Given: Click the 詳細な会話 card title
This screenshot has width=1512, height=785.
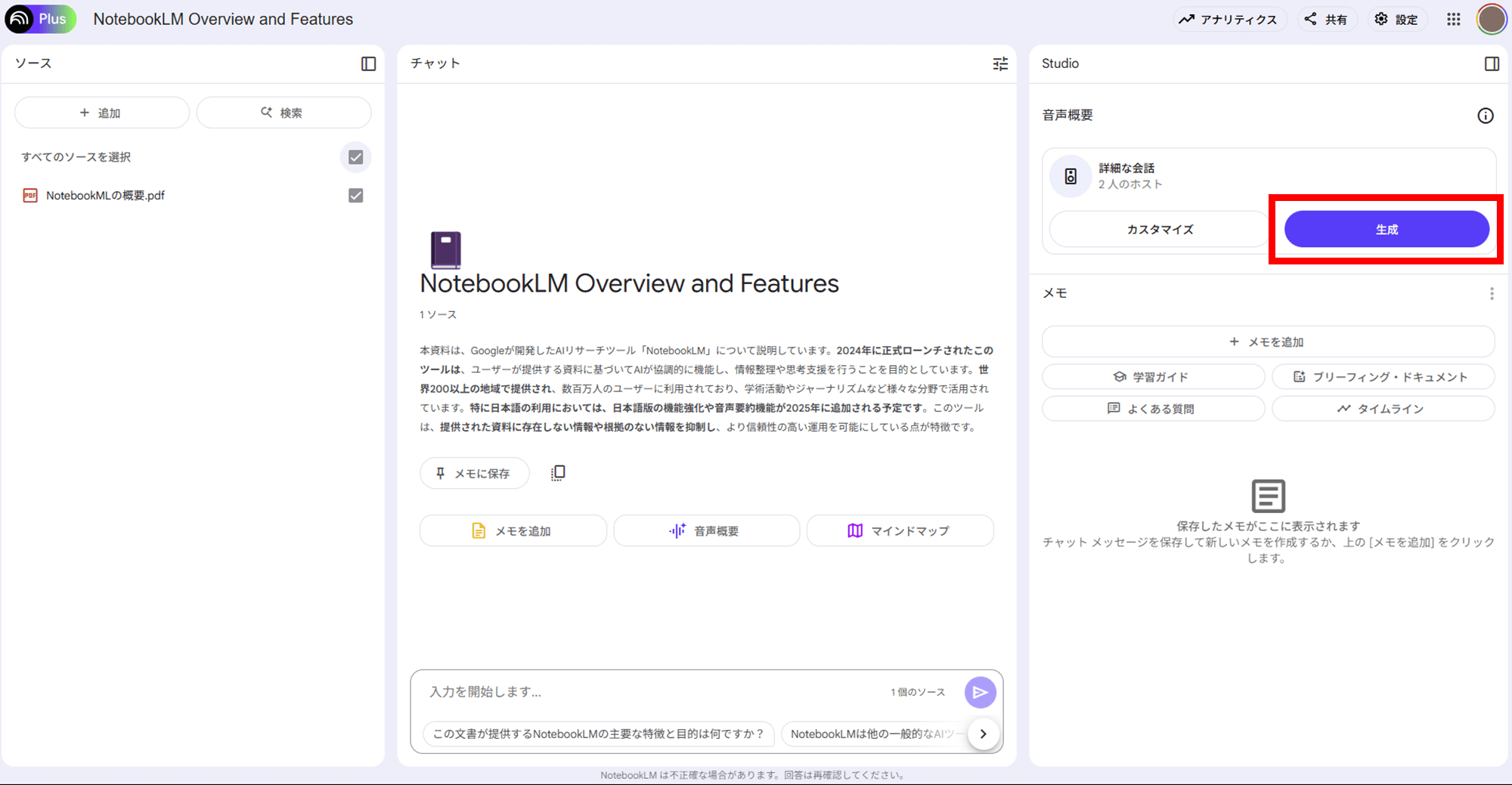Looking at the screenshot, I should point(1126,168).
